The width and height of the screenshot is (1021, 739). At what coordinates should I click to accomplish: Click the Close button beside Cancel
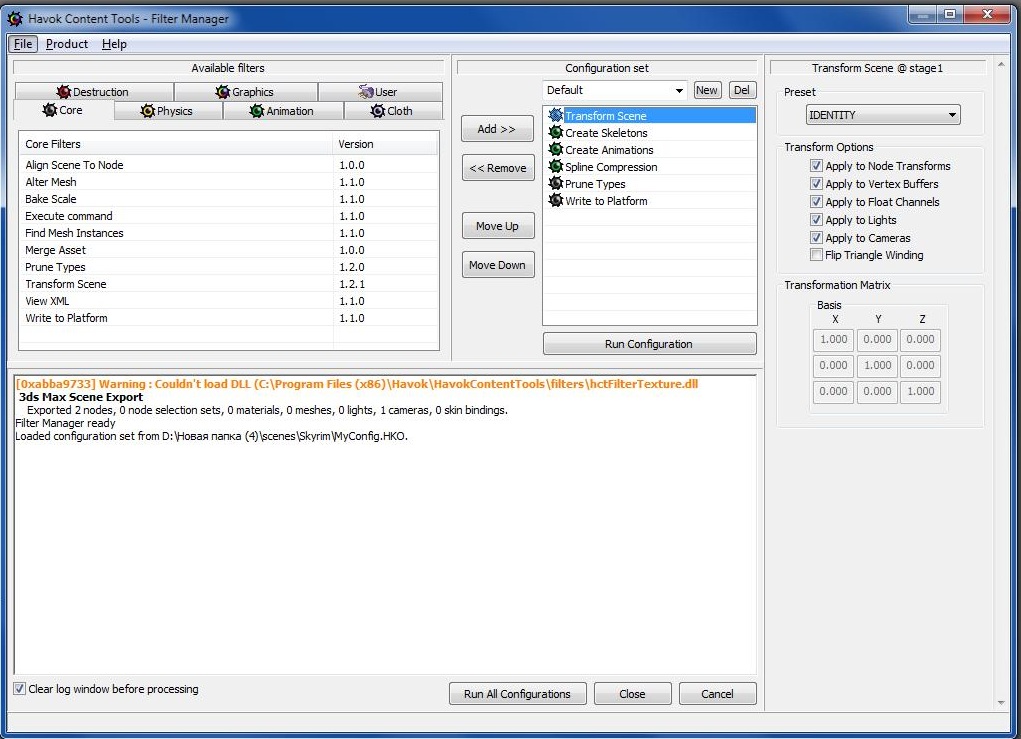pyautogui.click(x=632, y=693)
